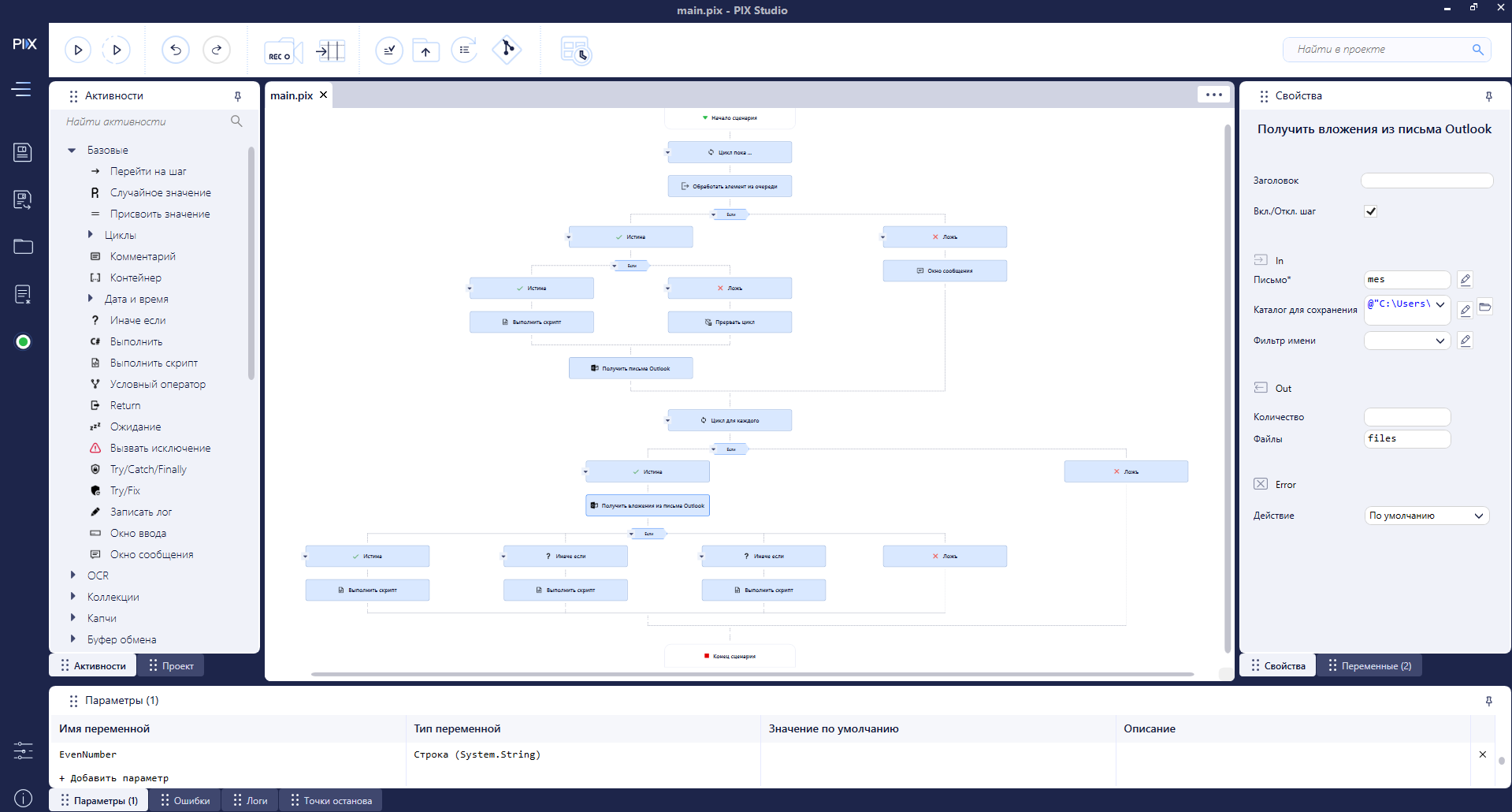This screenshot has width=1512, height=812.
Task: Expand the OCR activities group
Action: pos(72,575)
